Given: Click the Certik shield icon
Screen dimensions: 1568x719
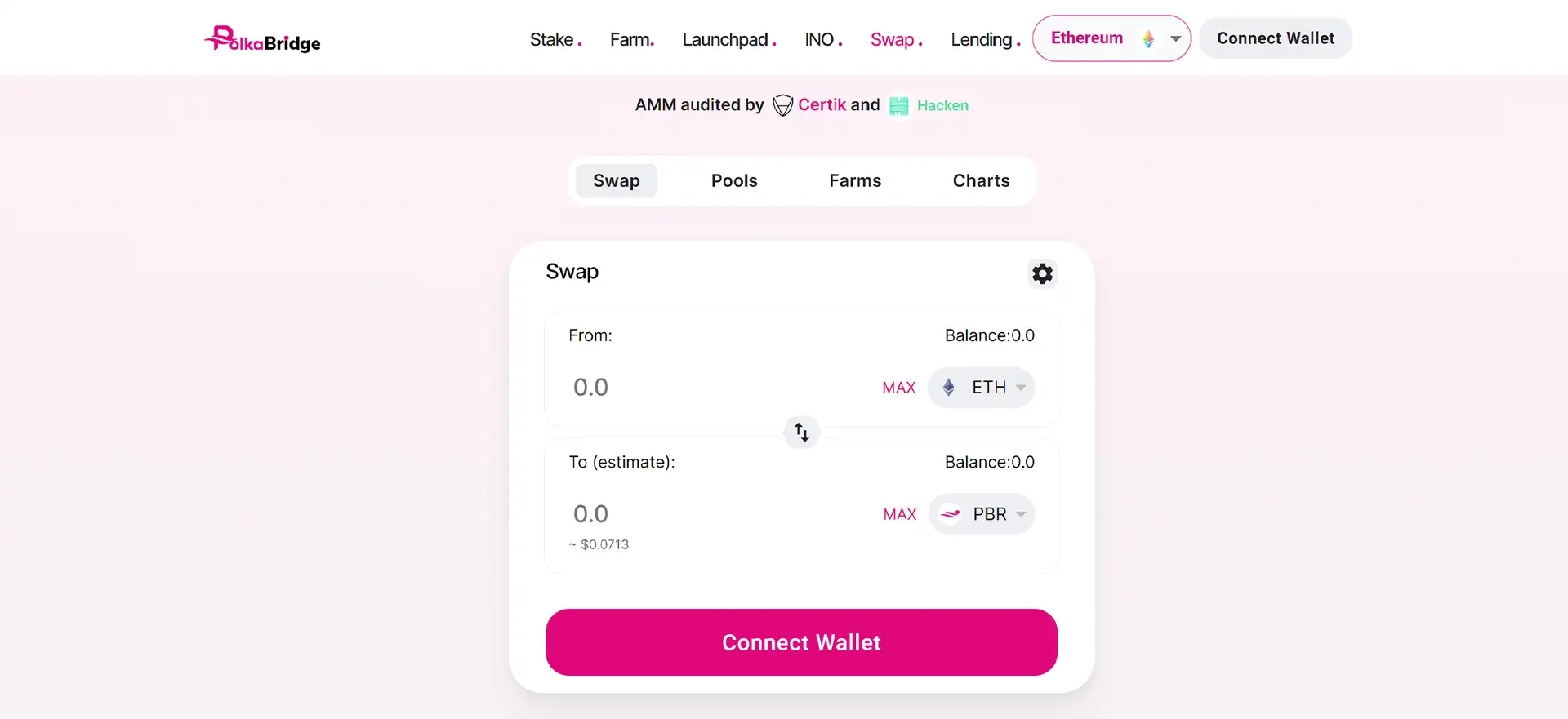Looking at the screenshot, I should tap(782, 105).
